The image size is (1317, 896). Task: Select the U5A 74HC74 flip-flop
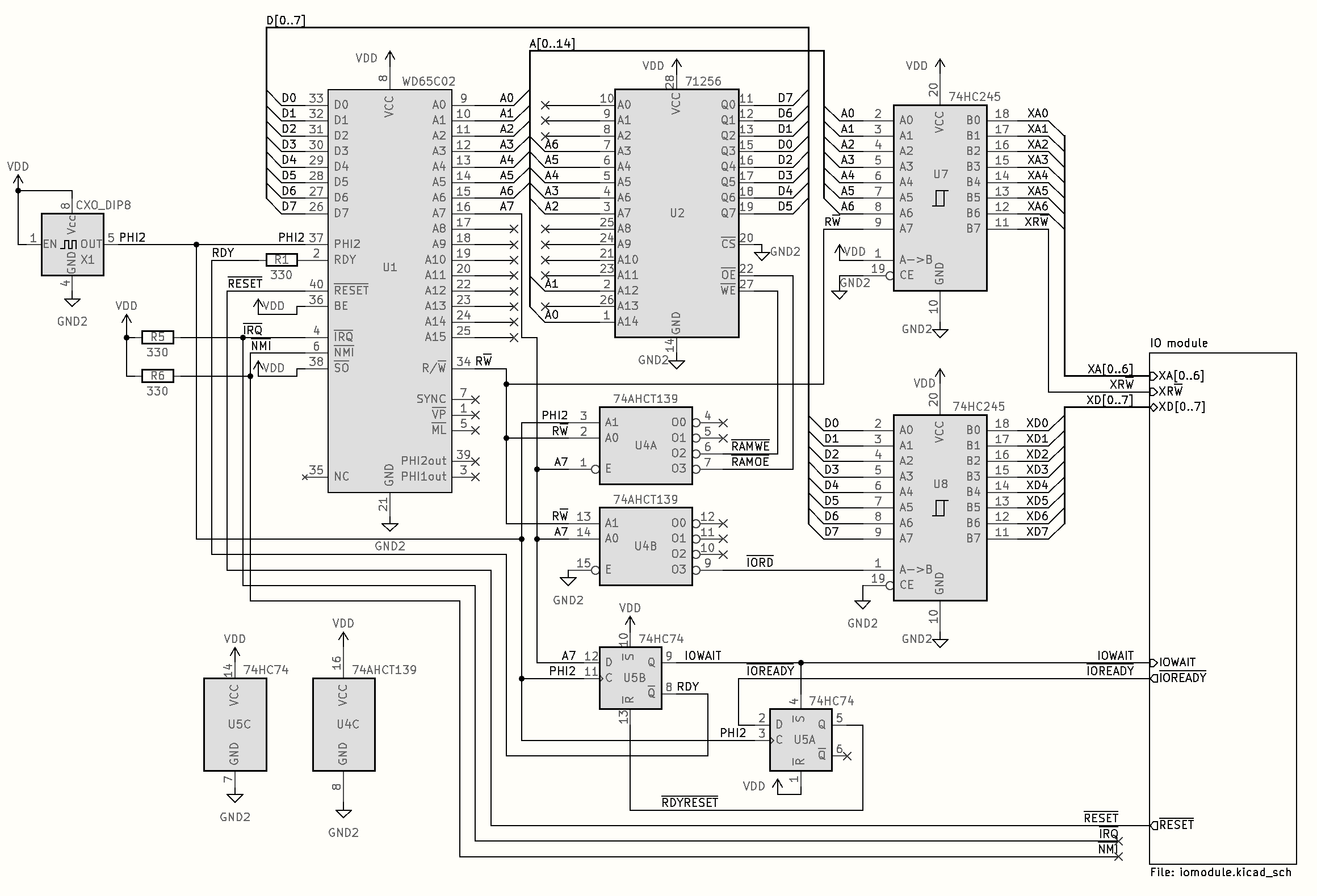800,739
